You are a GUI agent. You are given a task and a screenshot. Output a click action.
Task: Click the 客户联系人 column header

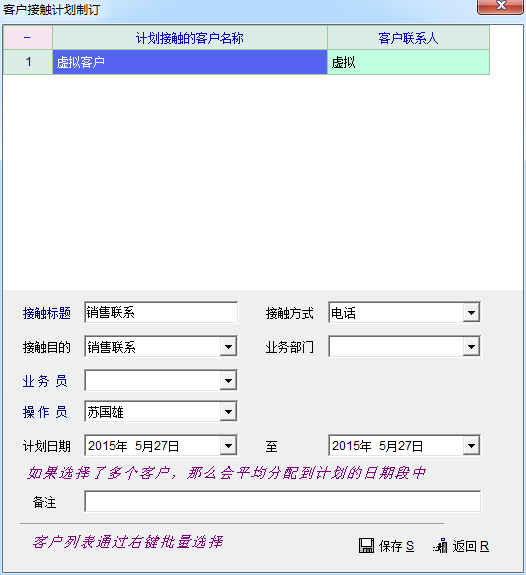coord(408,37)
